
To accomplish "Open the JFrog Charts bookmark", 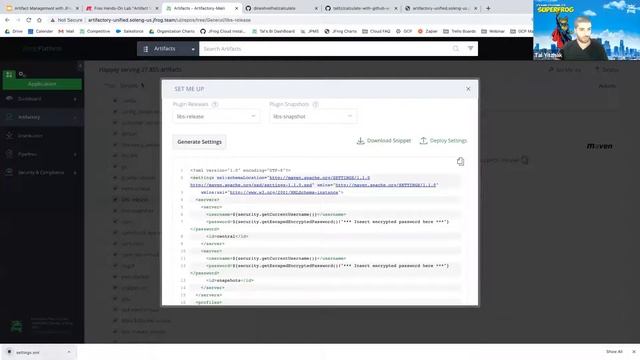I will click(x=340, y=31).
